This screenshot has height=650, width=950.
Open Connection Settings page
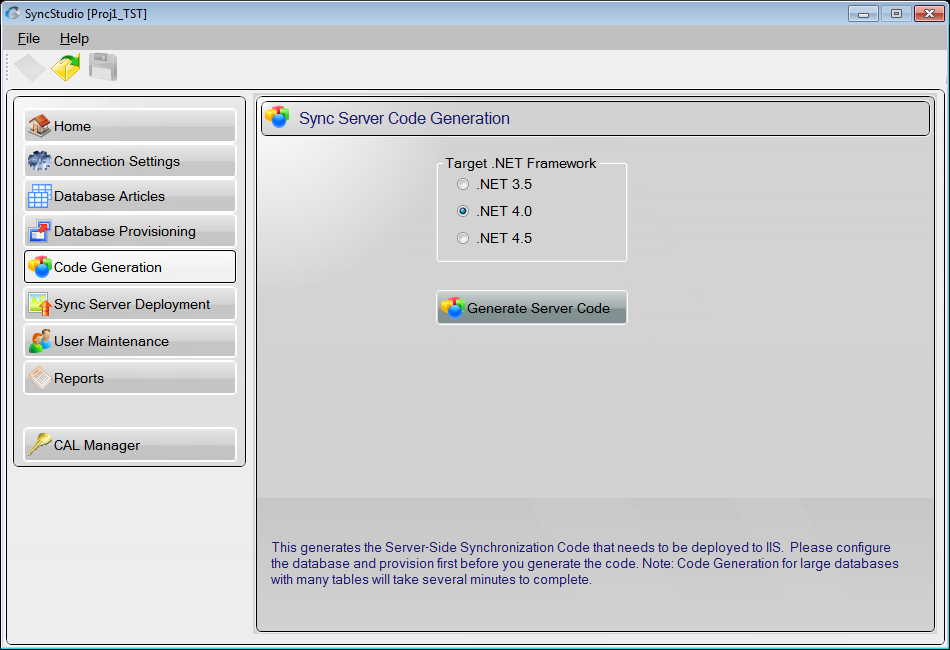130,161
